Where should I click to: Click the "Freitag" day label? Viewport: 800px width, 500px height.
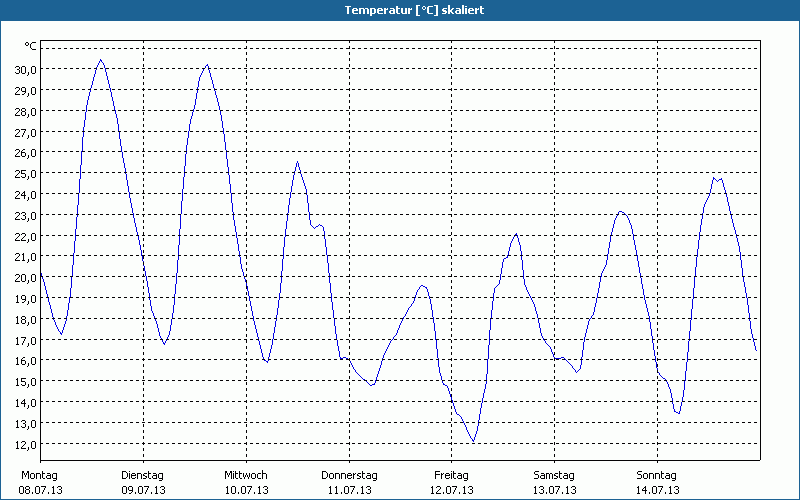pos(452,475)
